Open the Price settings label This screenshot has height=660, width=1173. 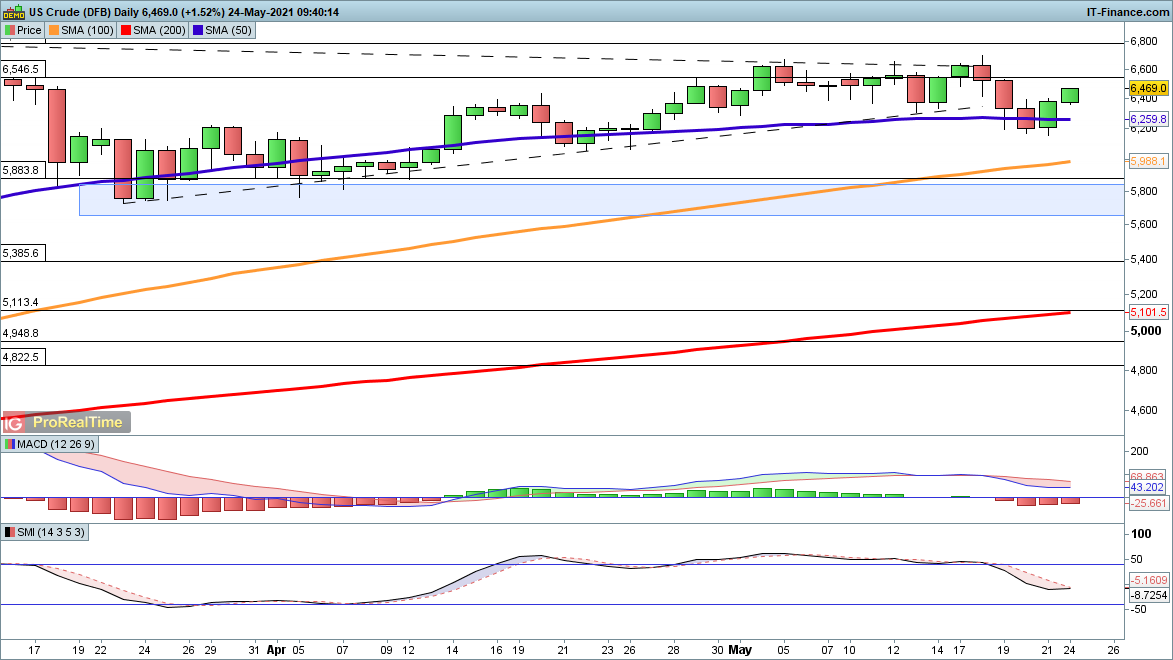point(29,30)
